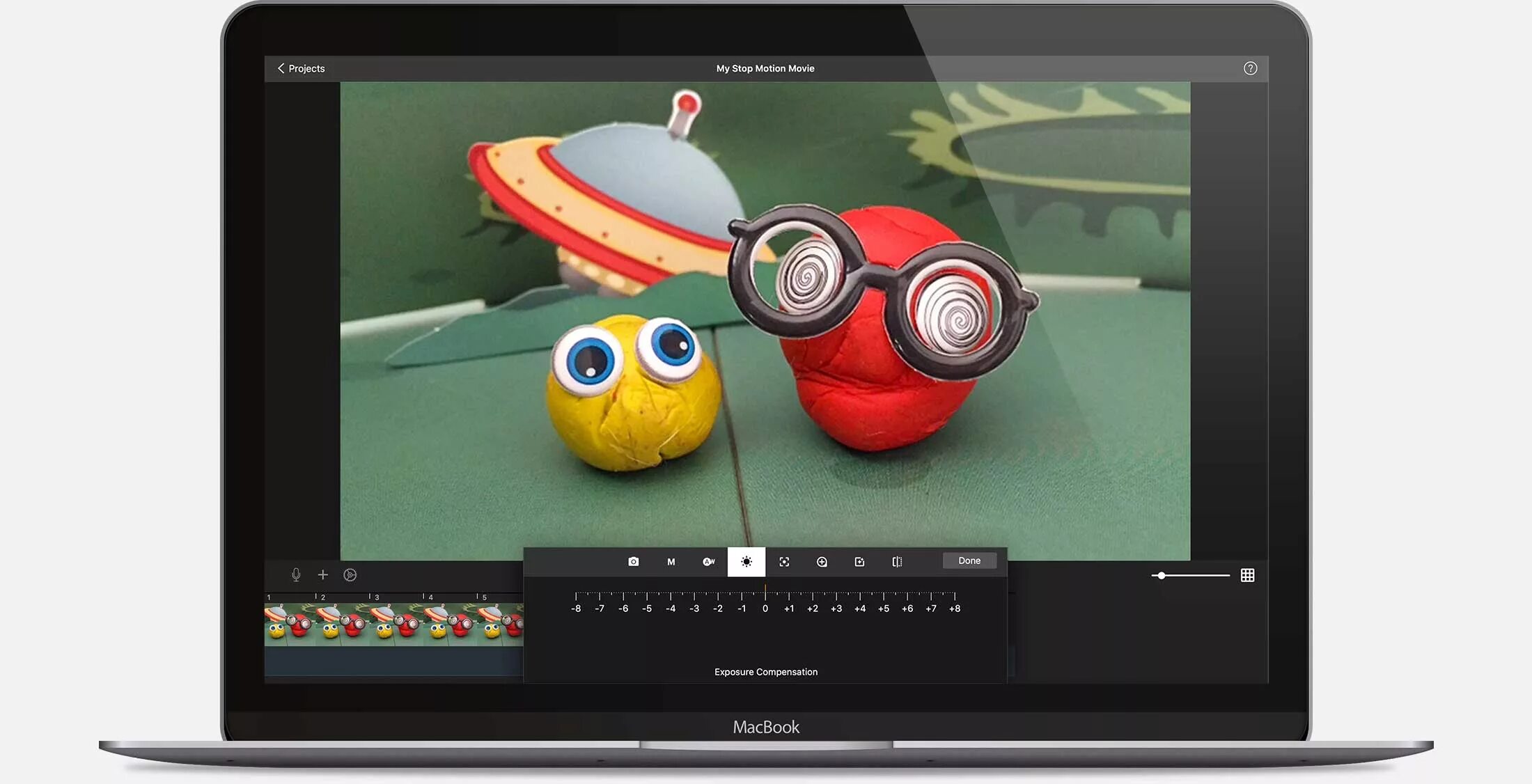Click the timeline zoom slider handle
Viewport: 1532px width, 784px height.
point(1161,576)
